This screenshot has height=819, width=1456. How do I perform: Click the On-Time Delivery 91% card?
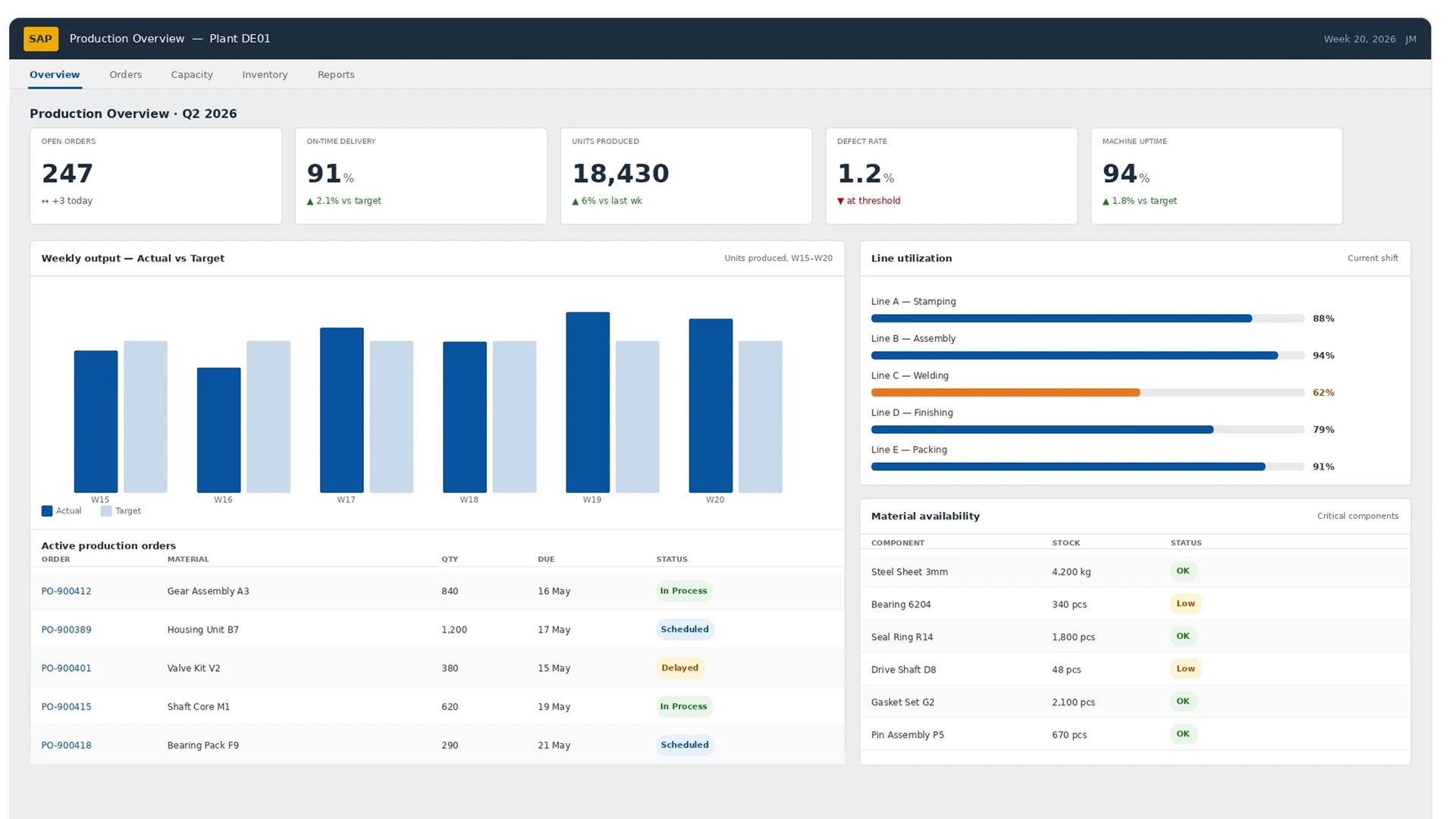pyautogui.click(x=421, y=176)
